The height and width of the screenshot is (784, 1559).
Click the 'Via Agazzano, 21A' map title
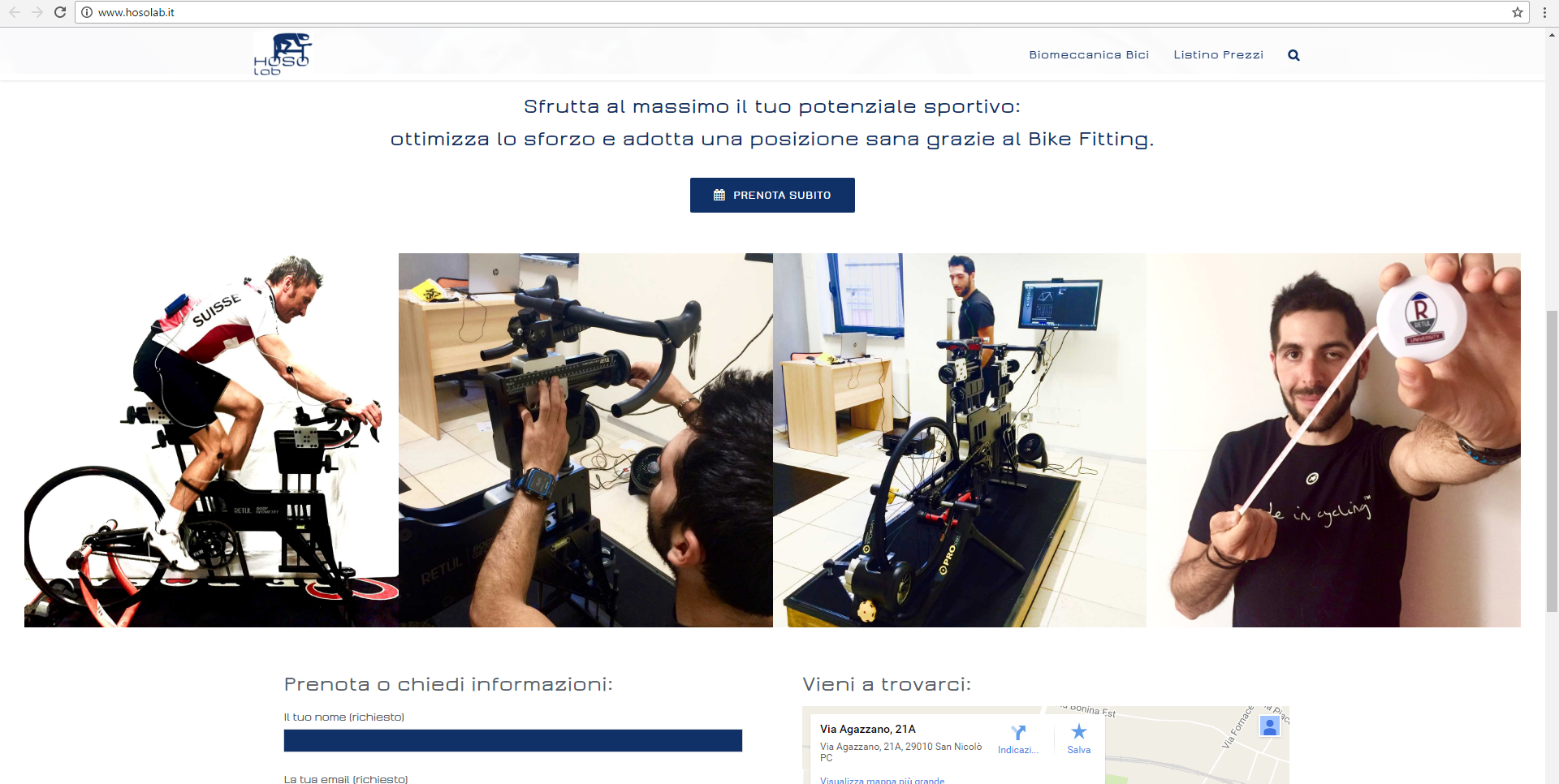(867, 729)
